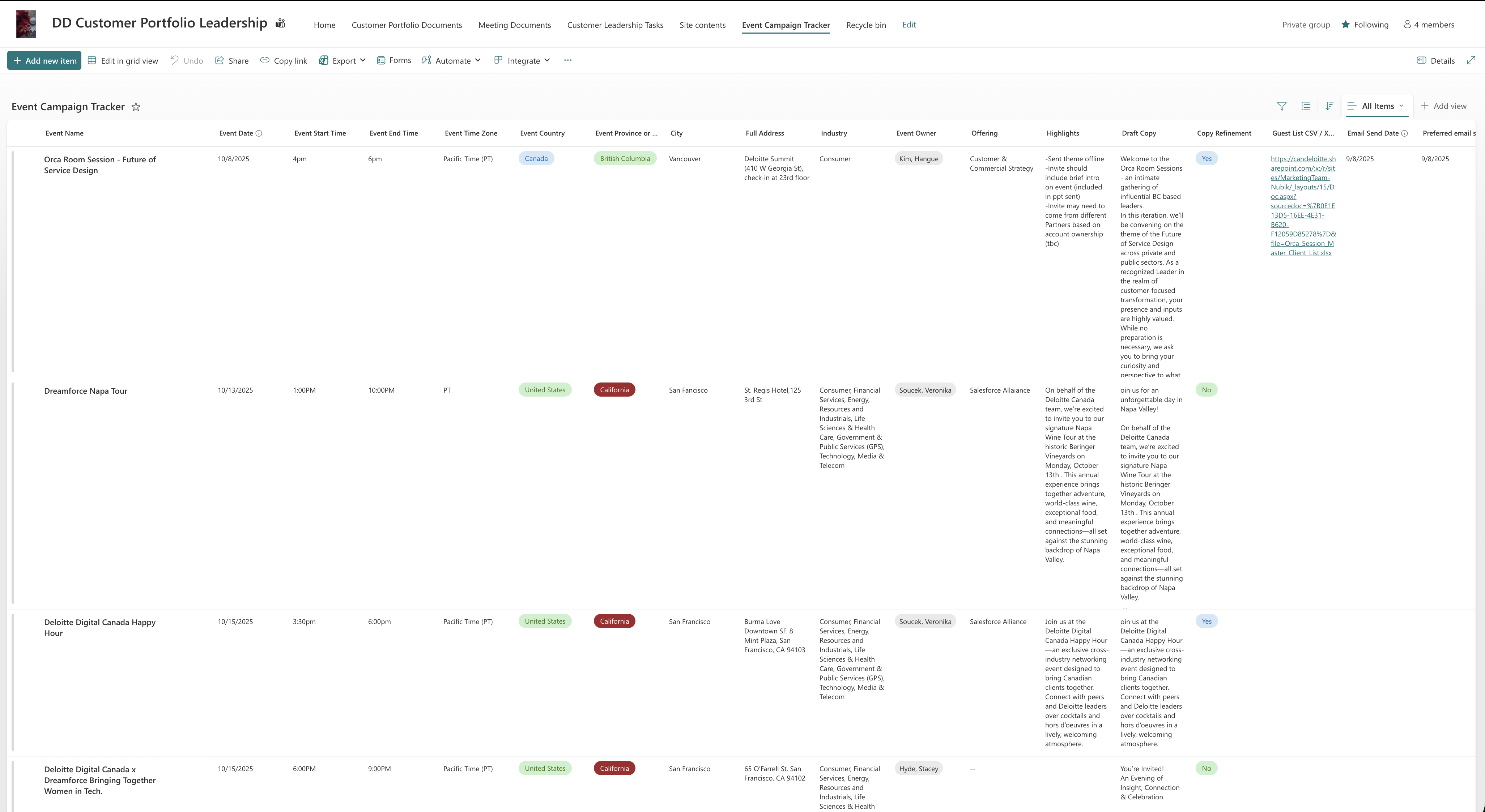Click expand content full-screen icon
Viewport: 1485px width, 812px height.
pyautogui.click(x=1471, y=60)
